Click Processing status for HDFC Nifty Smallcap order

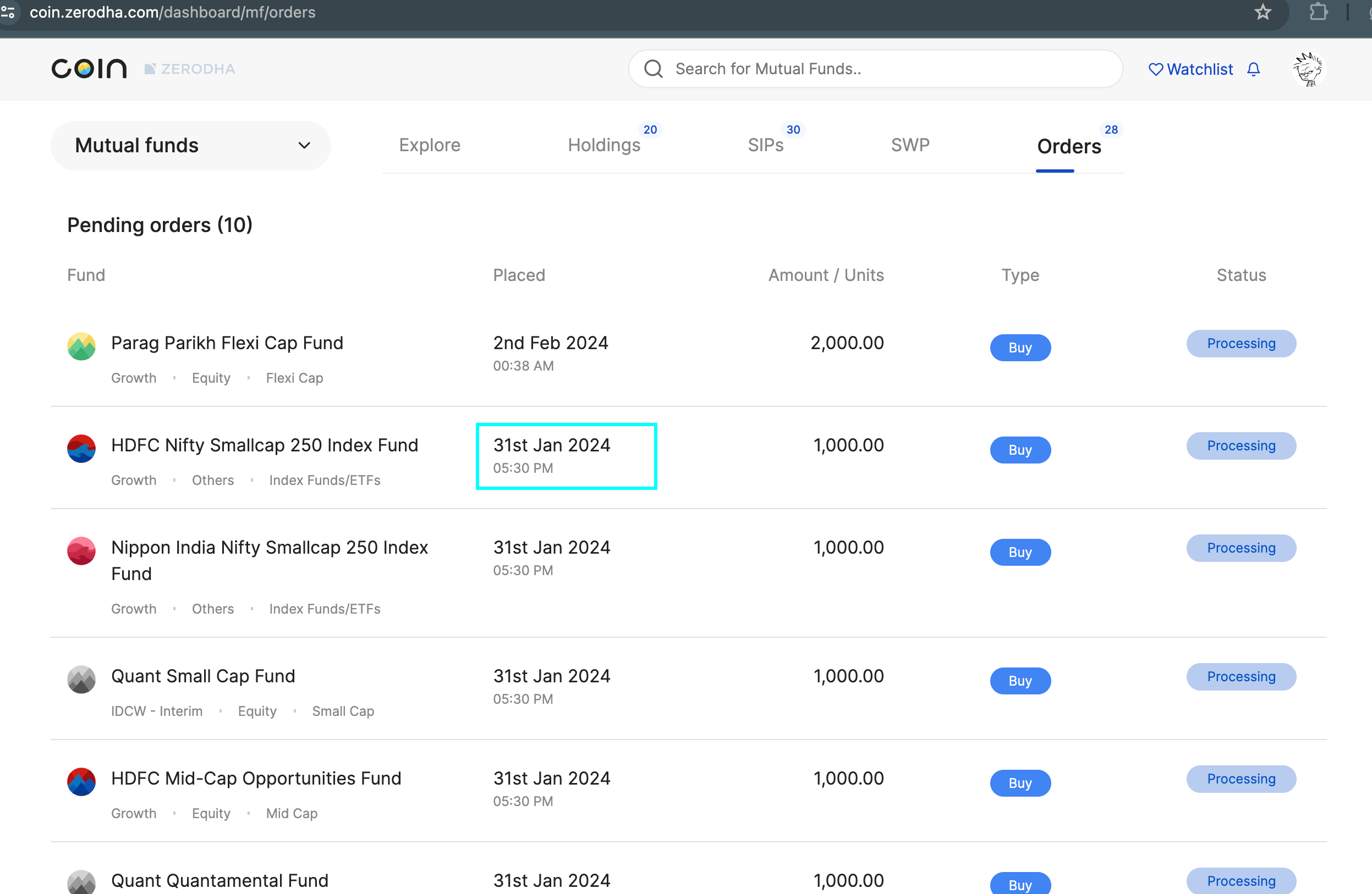coord(1241,446)
